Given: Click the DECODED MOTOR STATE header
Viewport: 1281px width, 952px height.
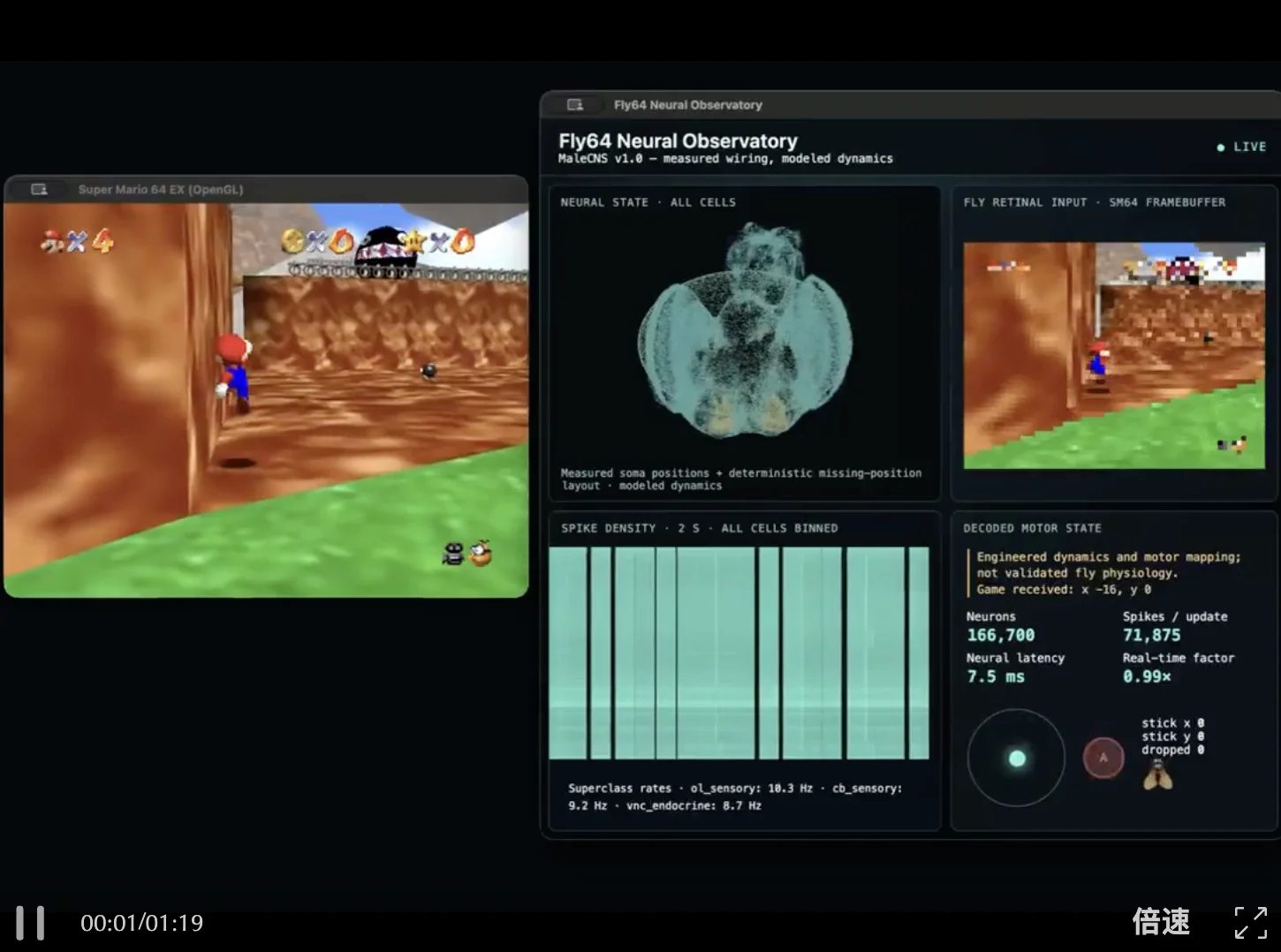Looking at the screenshot, I should click(x=1032, y=528).
